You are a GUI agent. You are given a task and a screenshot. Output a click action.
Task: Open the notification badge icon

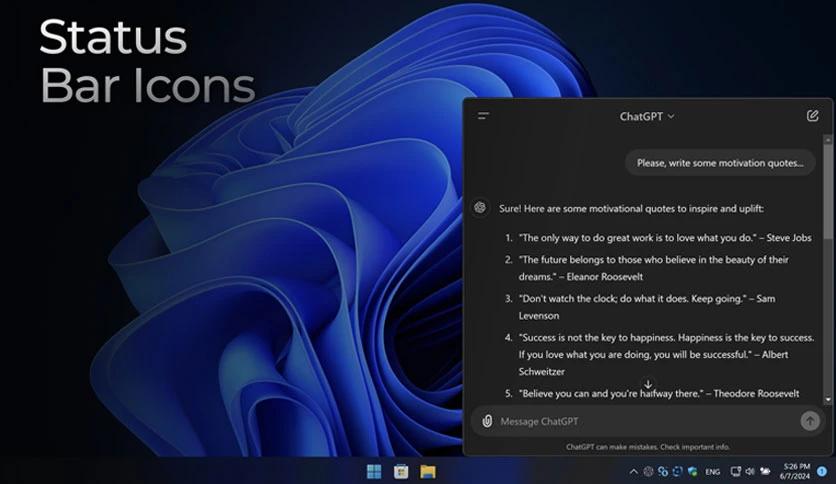(x=822, y=472)
